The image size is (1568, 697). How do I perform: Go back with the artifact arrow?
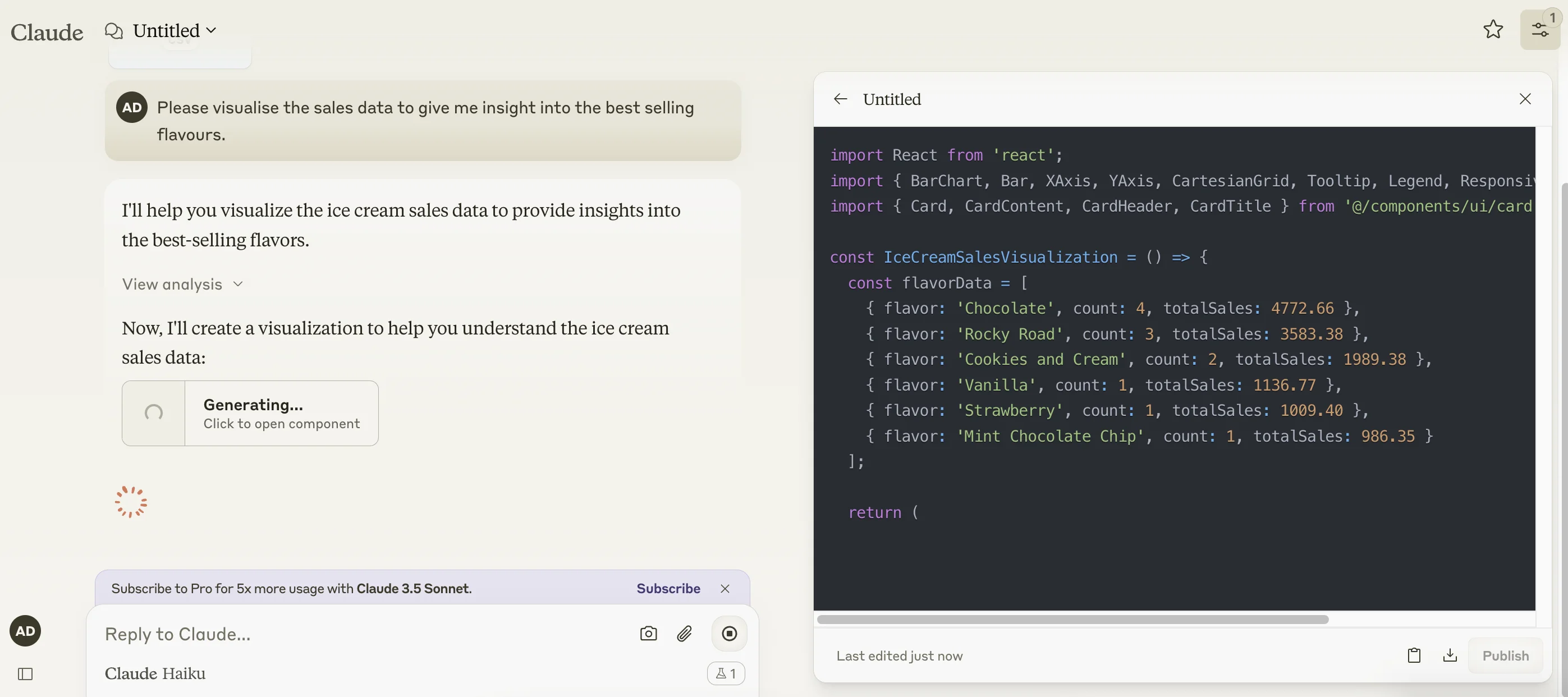coord(841,99)
